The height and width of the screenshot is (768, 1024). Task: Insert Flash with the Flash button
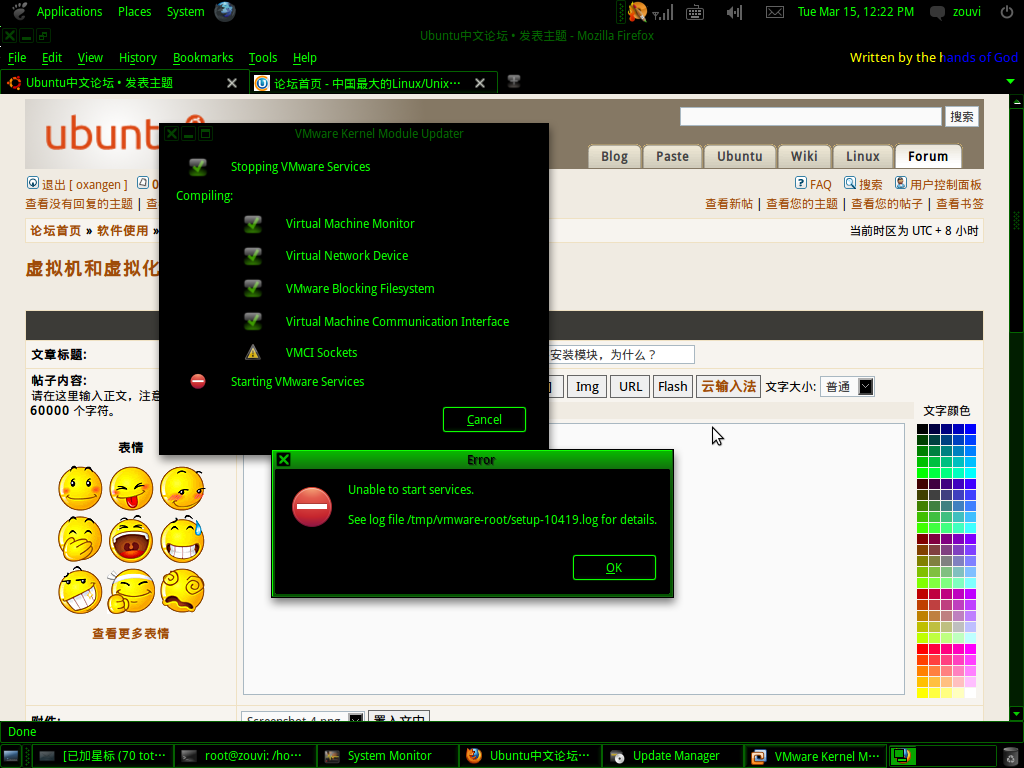pos(673,387)
